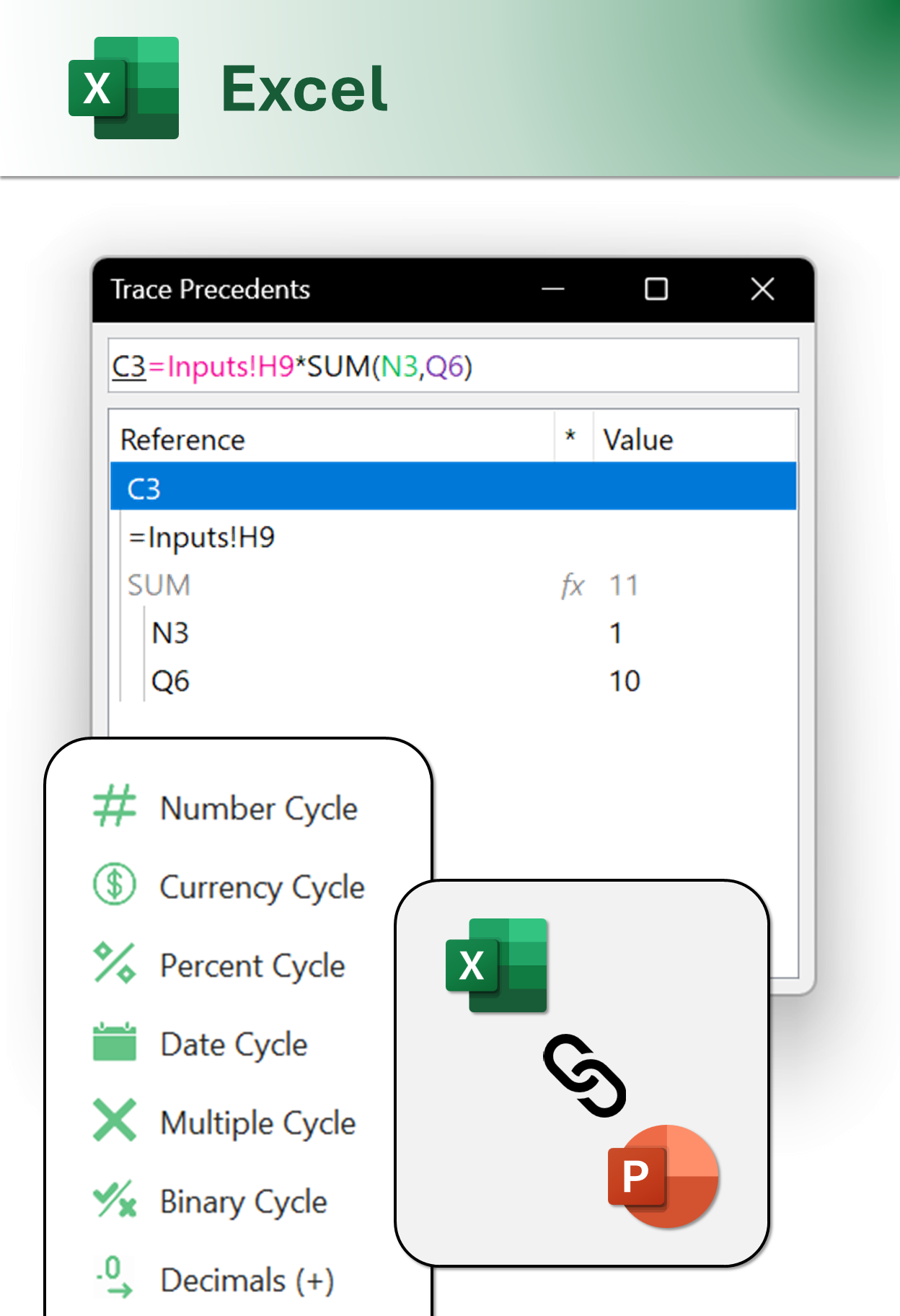The height and width of the screenshot is (1316, 900).
Task: Click the Currency Cycle dollar icon
Action: point(115,885)
